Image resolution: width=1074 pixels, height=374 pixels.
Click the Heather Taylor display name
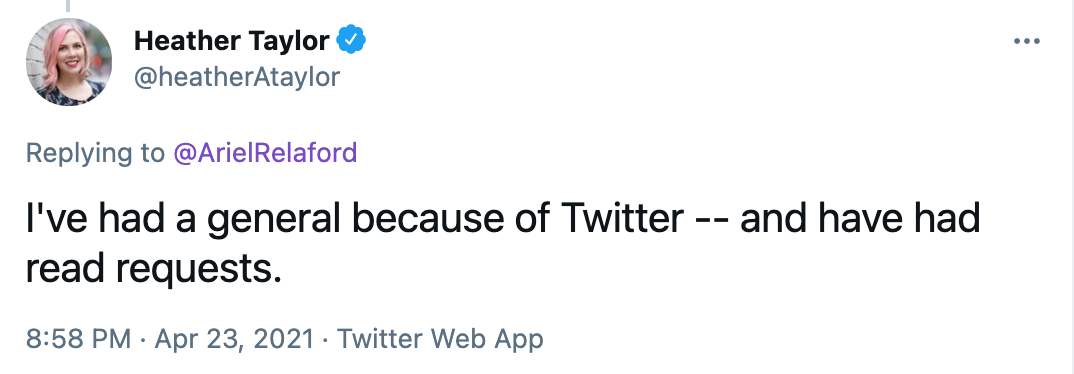click(x=232, y=42)
